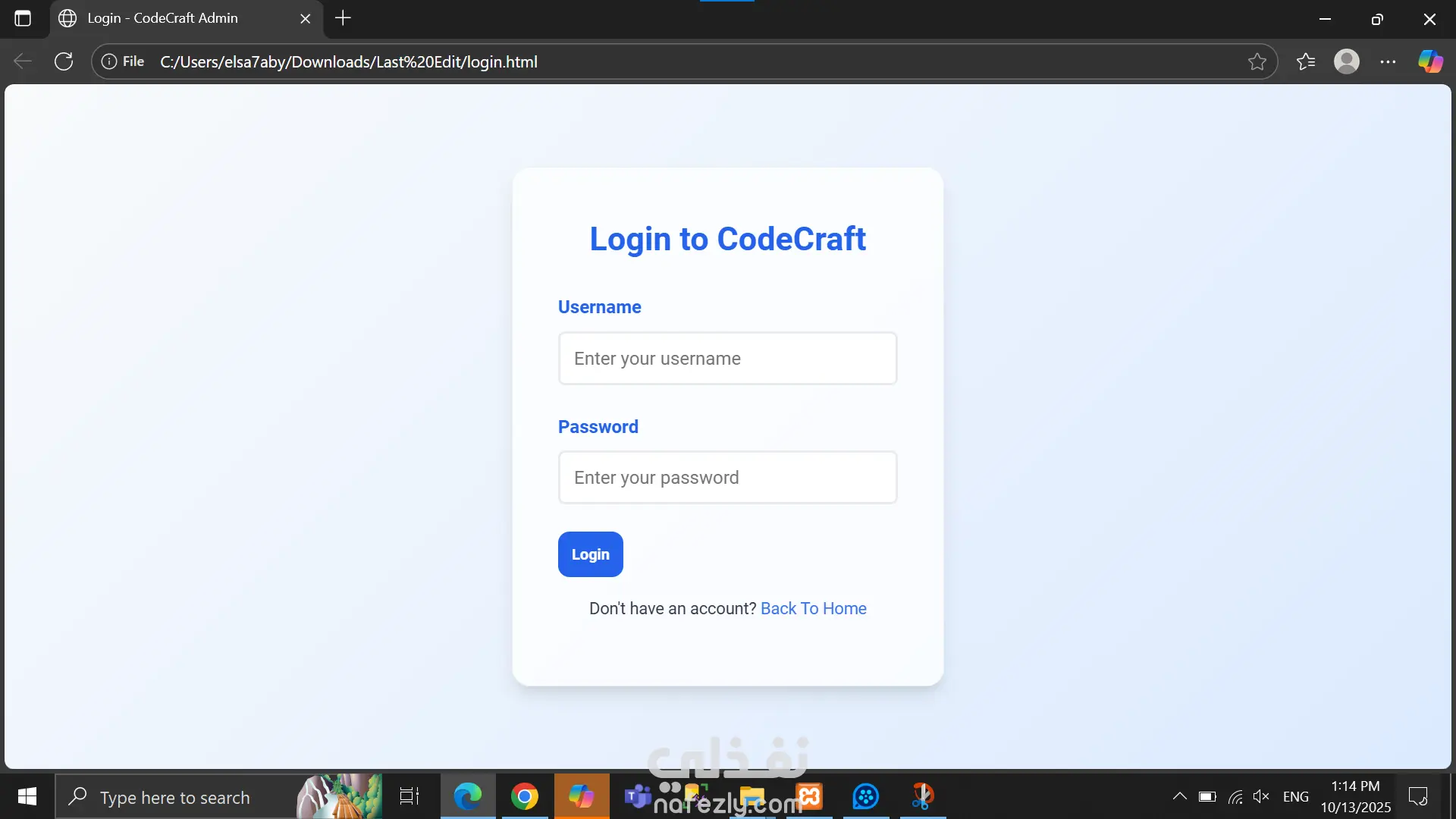Viewport: 1456px width, 819px height.
Task: Close the Login - CodeCraft Admin tab
Action: tap(305, 18)
